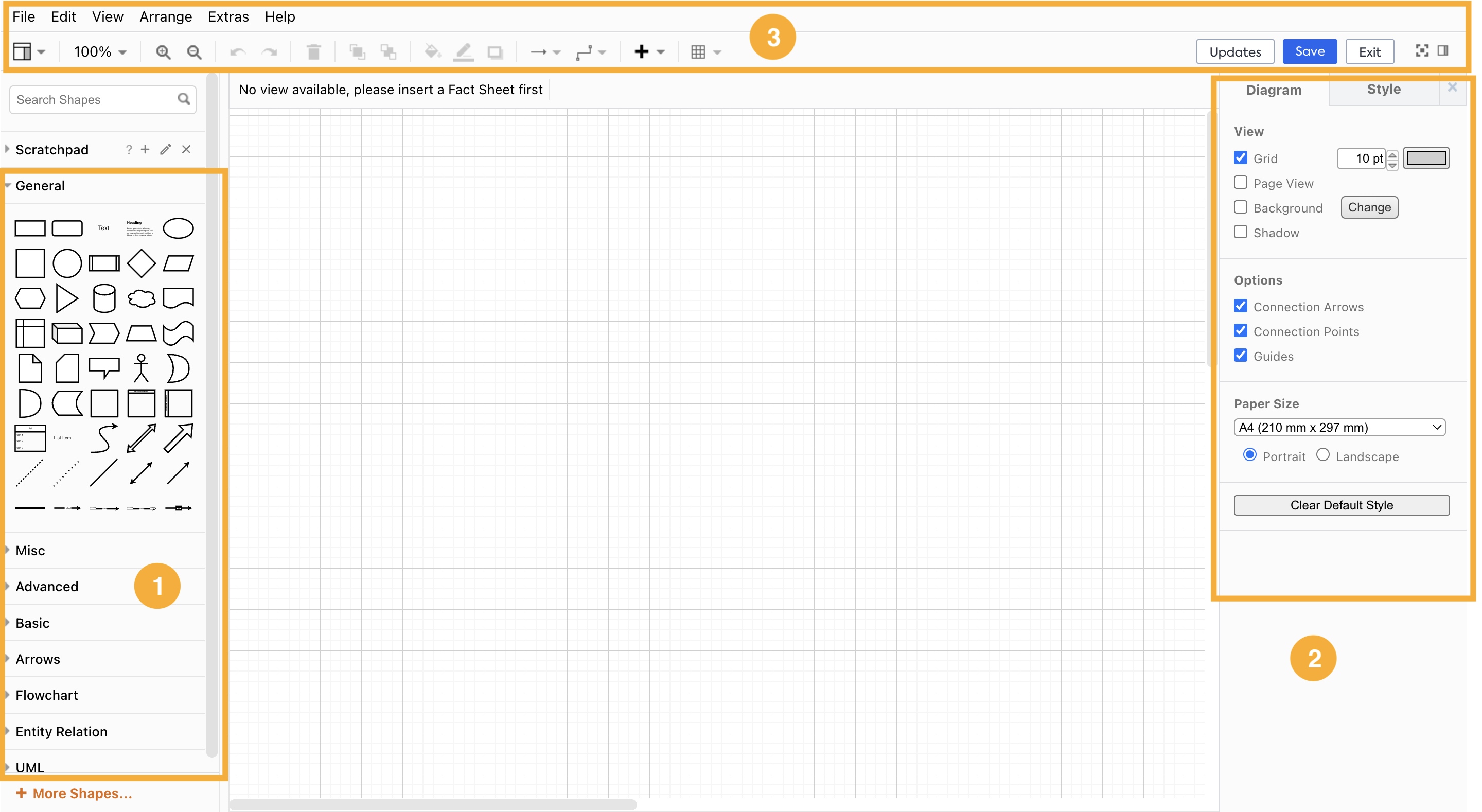Select the cloud shape in General palette
1482x812 pixels.
[x=141, y=298]
